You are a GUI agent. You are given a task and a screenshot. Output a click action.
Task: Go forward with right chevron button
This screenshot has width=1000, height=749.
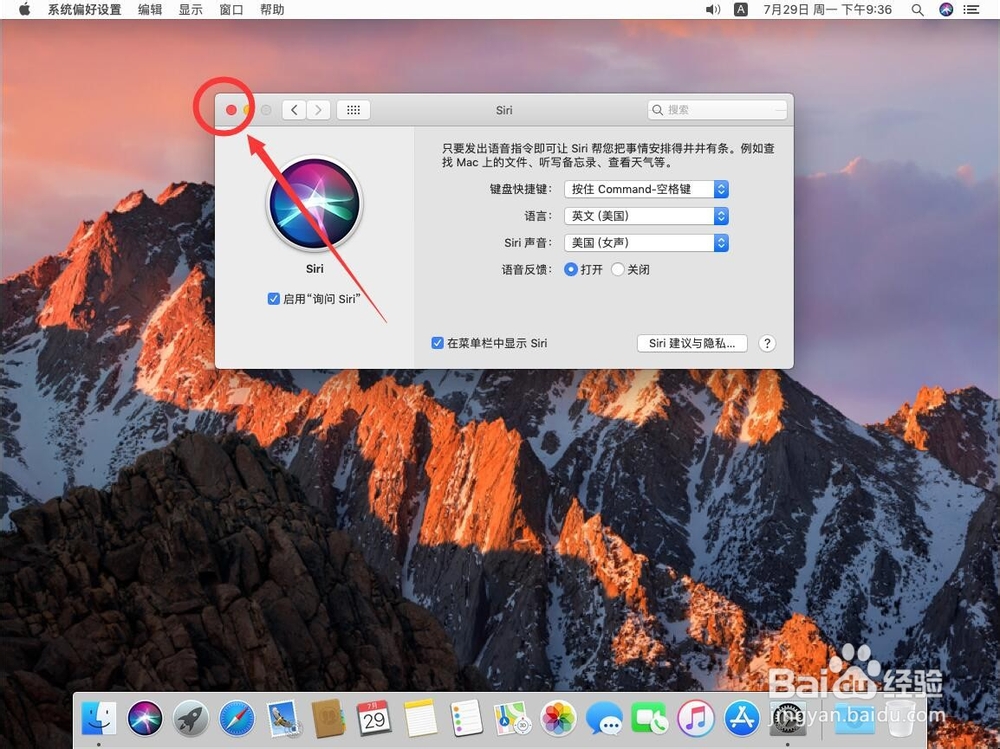pos(318,110)
